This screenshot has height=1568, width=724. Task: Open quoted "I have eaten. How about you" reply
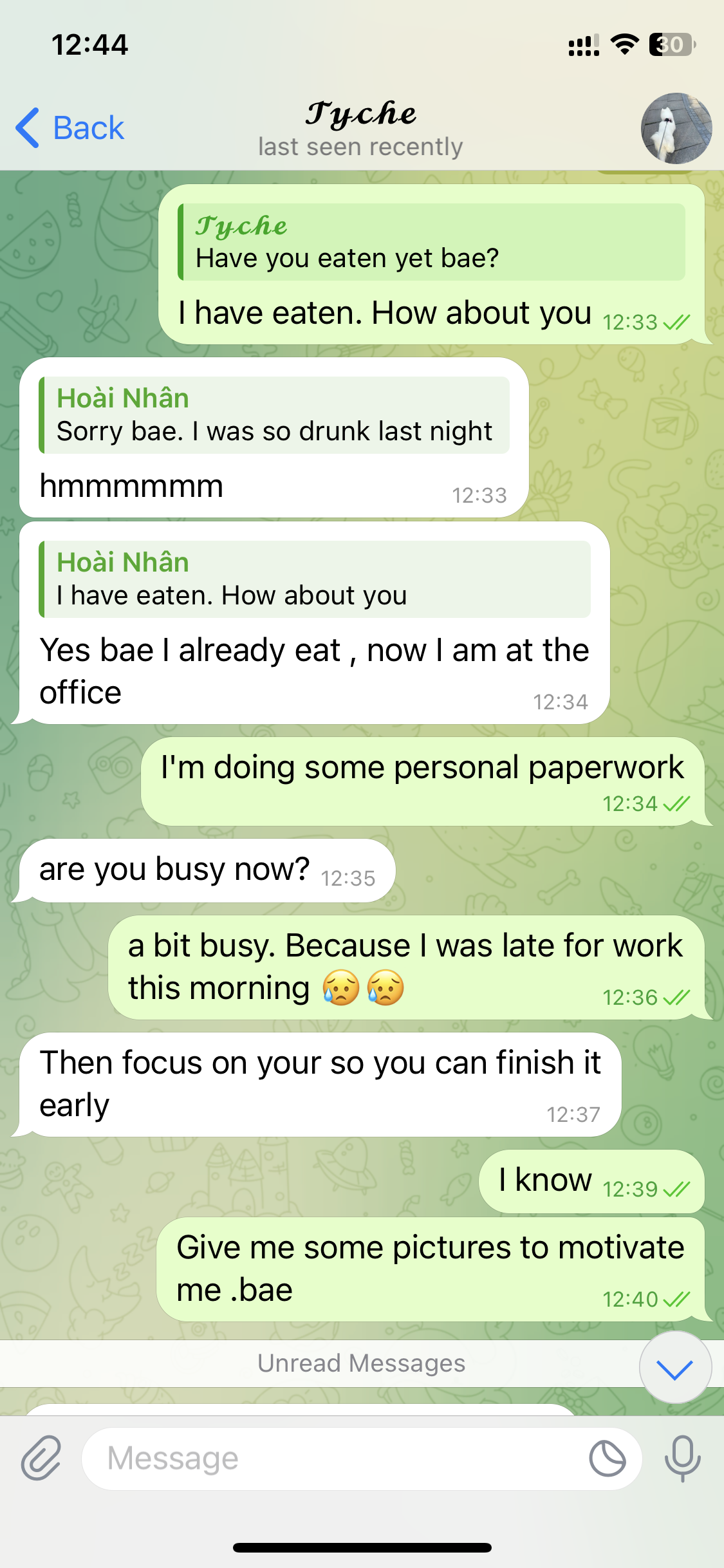[x=315, y=579]
